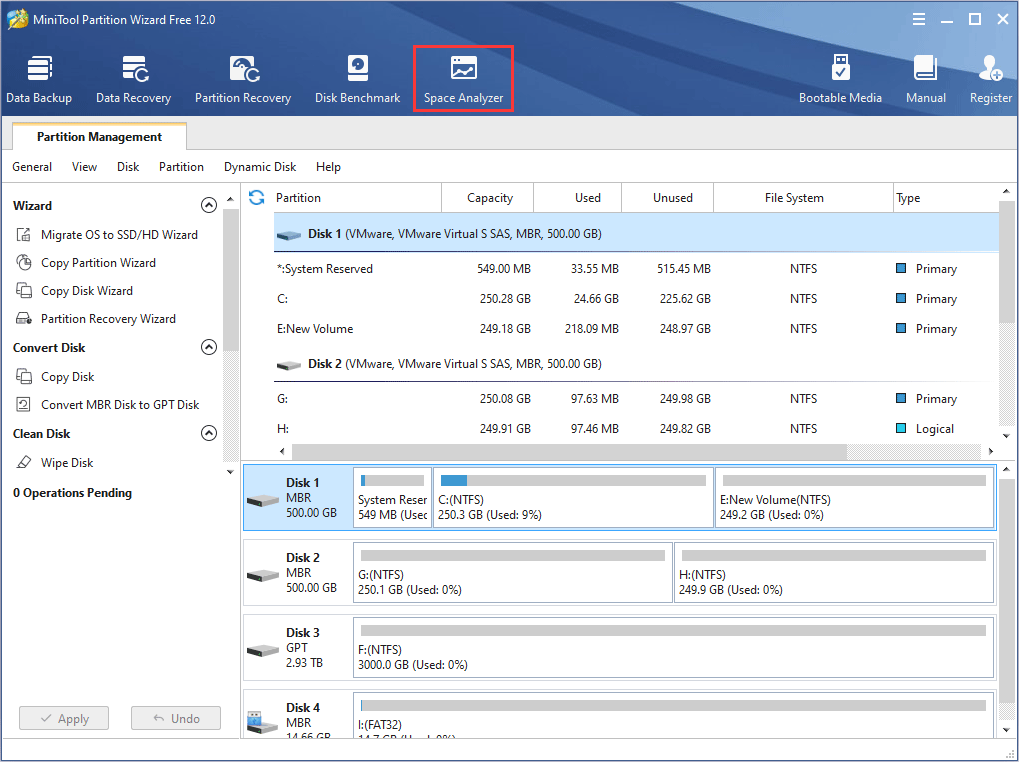Viewport: 1019px width, 762px height.
Task: Click the Logical color square for H: row
Action: click(x=901, y=428)
